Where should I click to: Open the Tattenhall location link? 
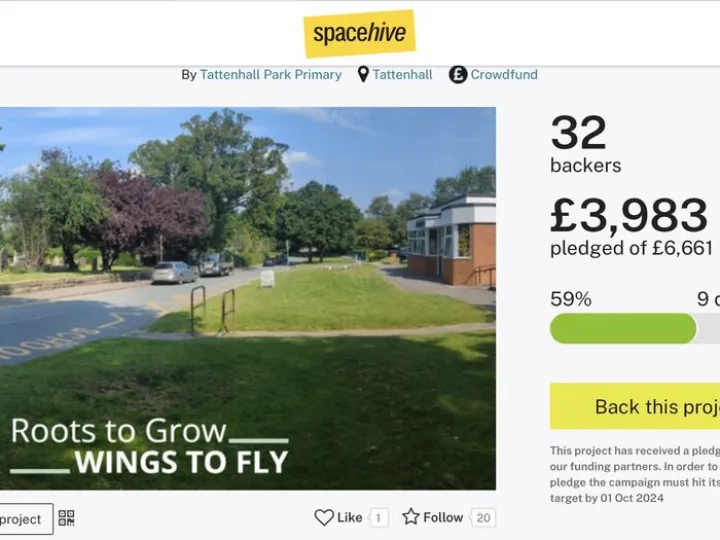402,75
